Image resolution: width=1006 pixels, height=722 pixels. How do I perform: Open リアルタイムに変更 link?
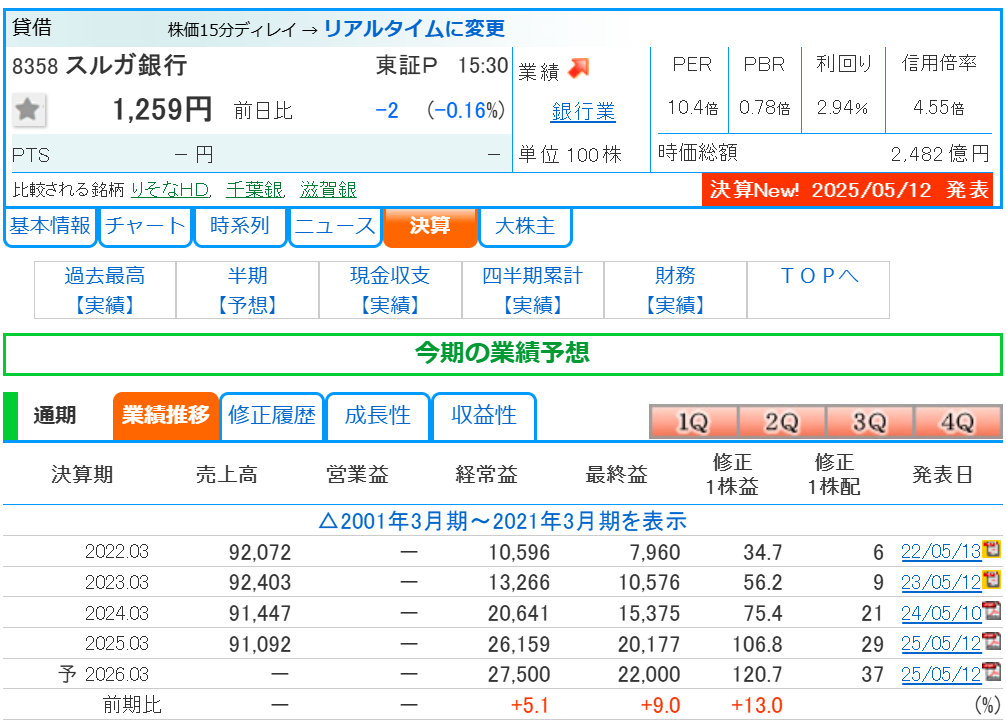(414, 28)
